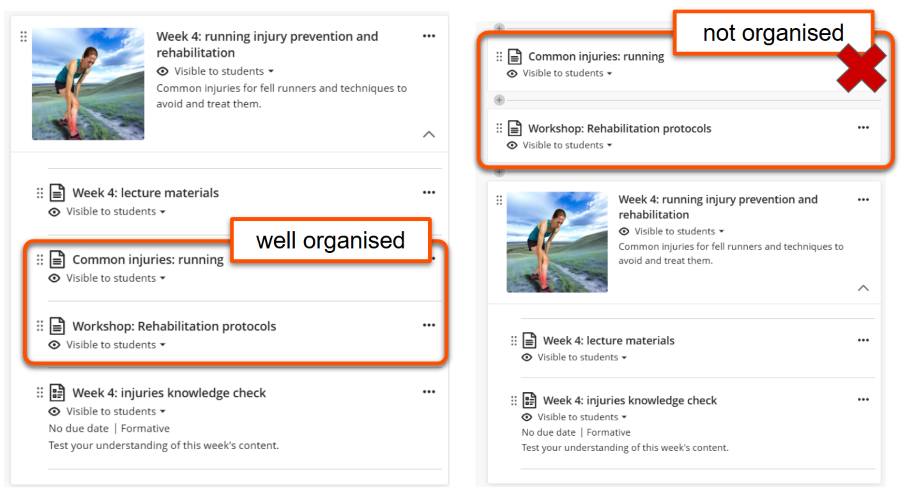This screenshot has width=900, height=490.
Task: Toggle eye icon under right panel's Common injuries: running
Action: point(512,73)
